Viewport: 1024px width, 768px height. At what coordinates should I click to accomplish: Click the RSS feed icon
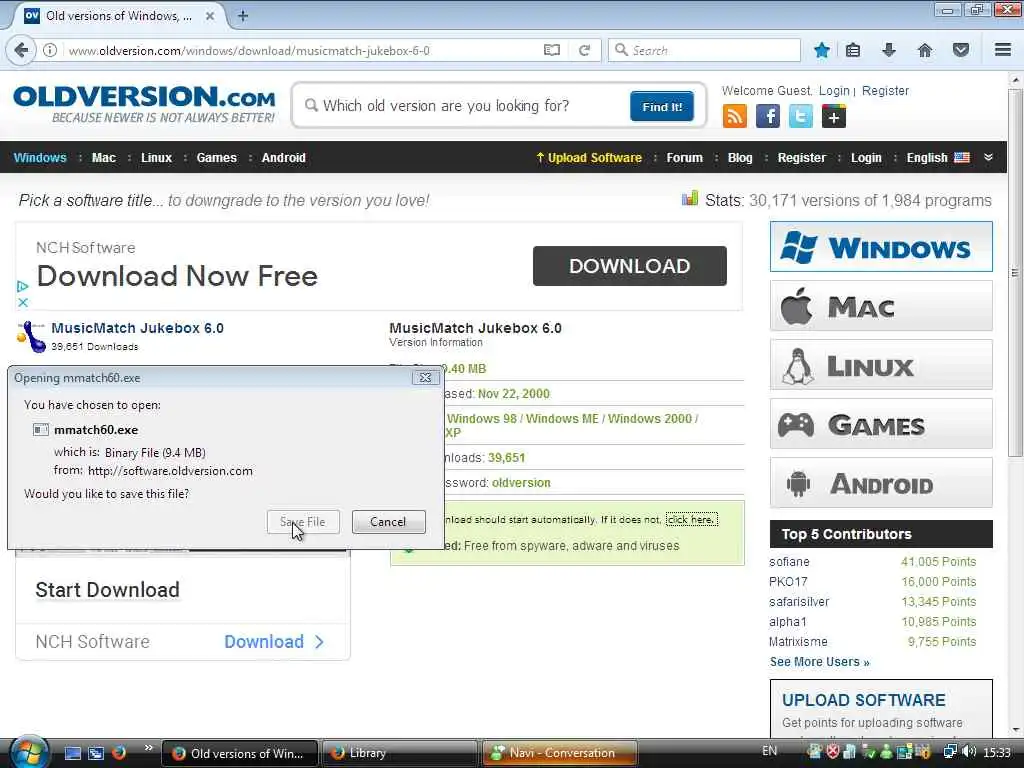[735, 117]
